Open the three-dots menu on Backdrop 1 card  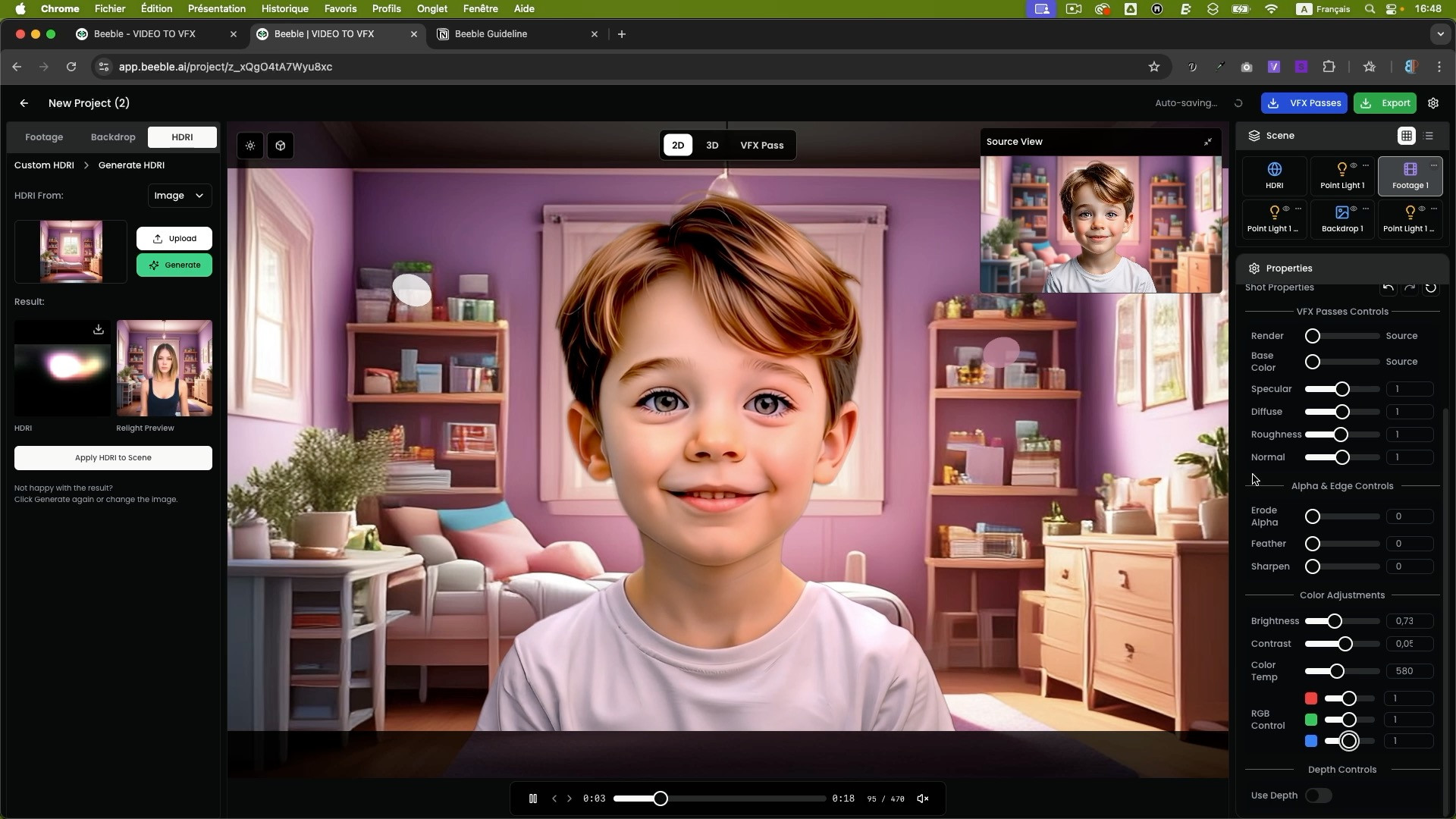(1366, 209)
